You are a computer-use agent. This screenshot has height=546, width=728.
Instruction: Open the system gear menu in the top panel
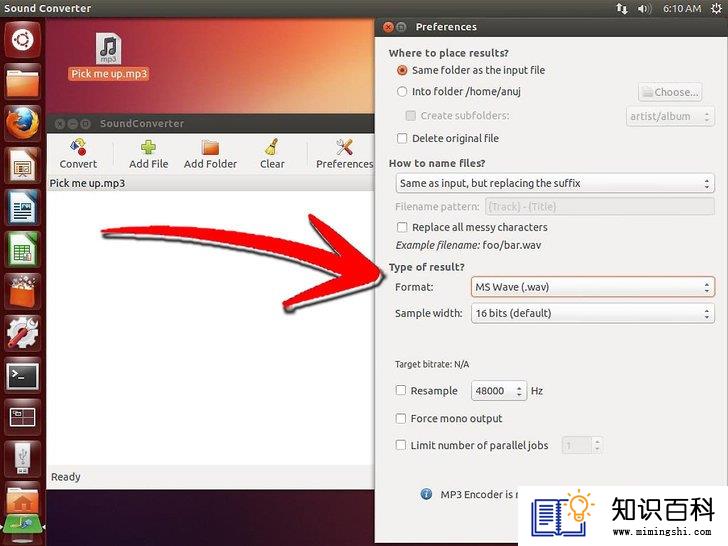click(716, 8)
